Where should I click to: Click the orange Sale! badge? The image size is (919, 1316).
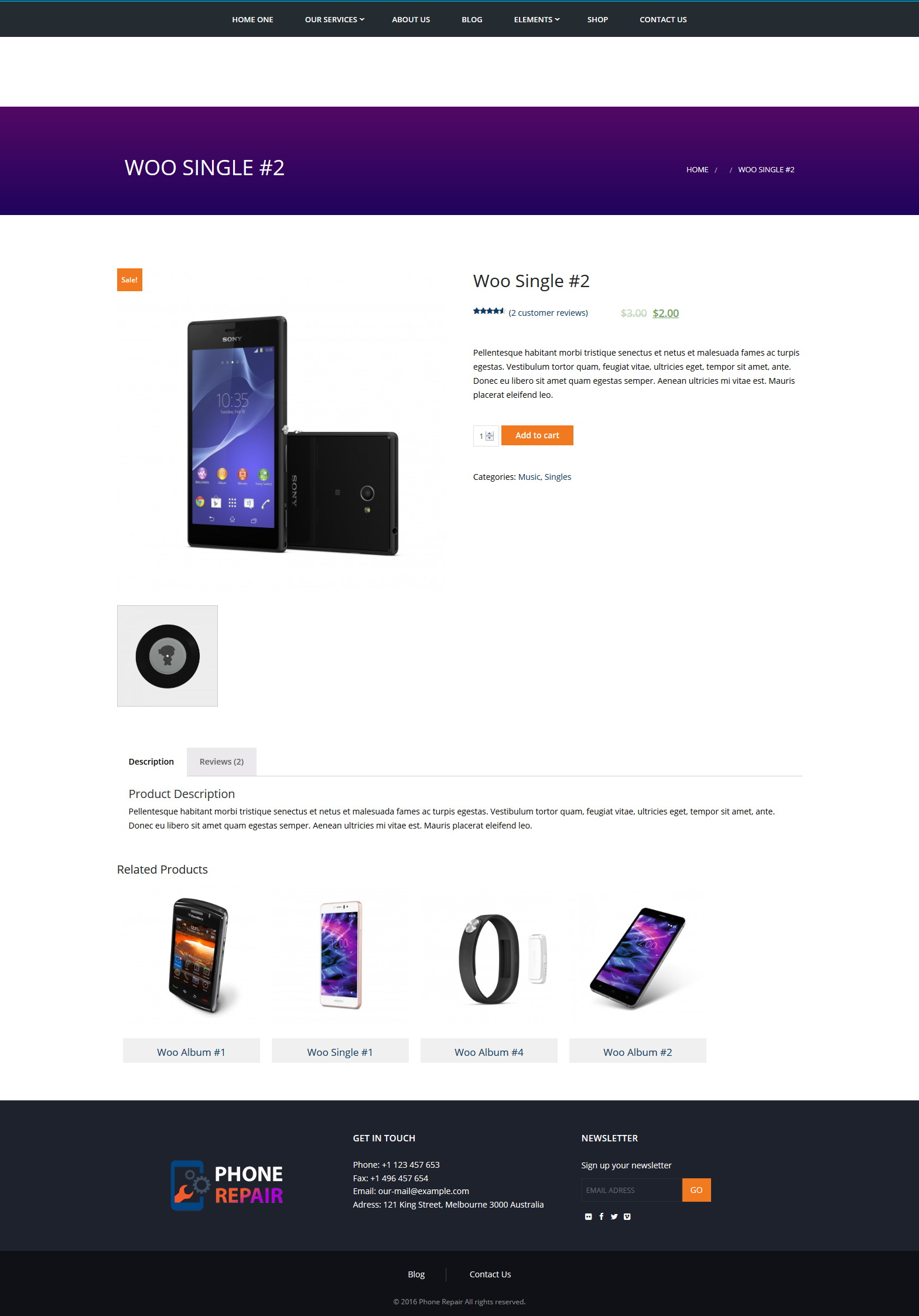129,279
